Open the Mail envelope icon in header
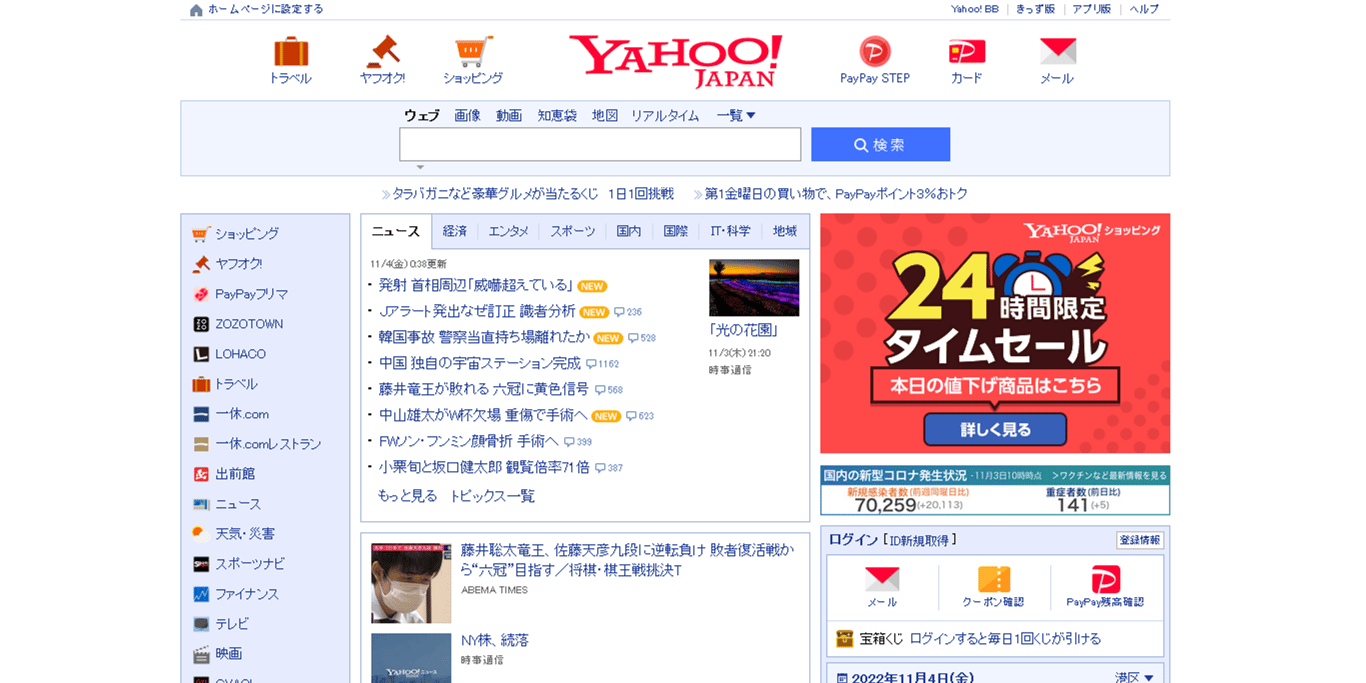 [1057, 51]
